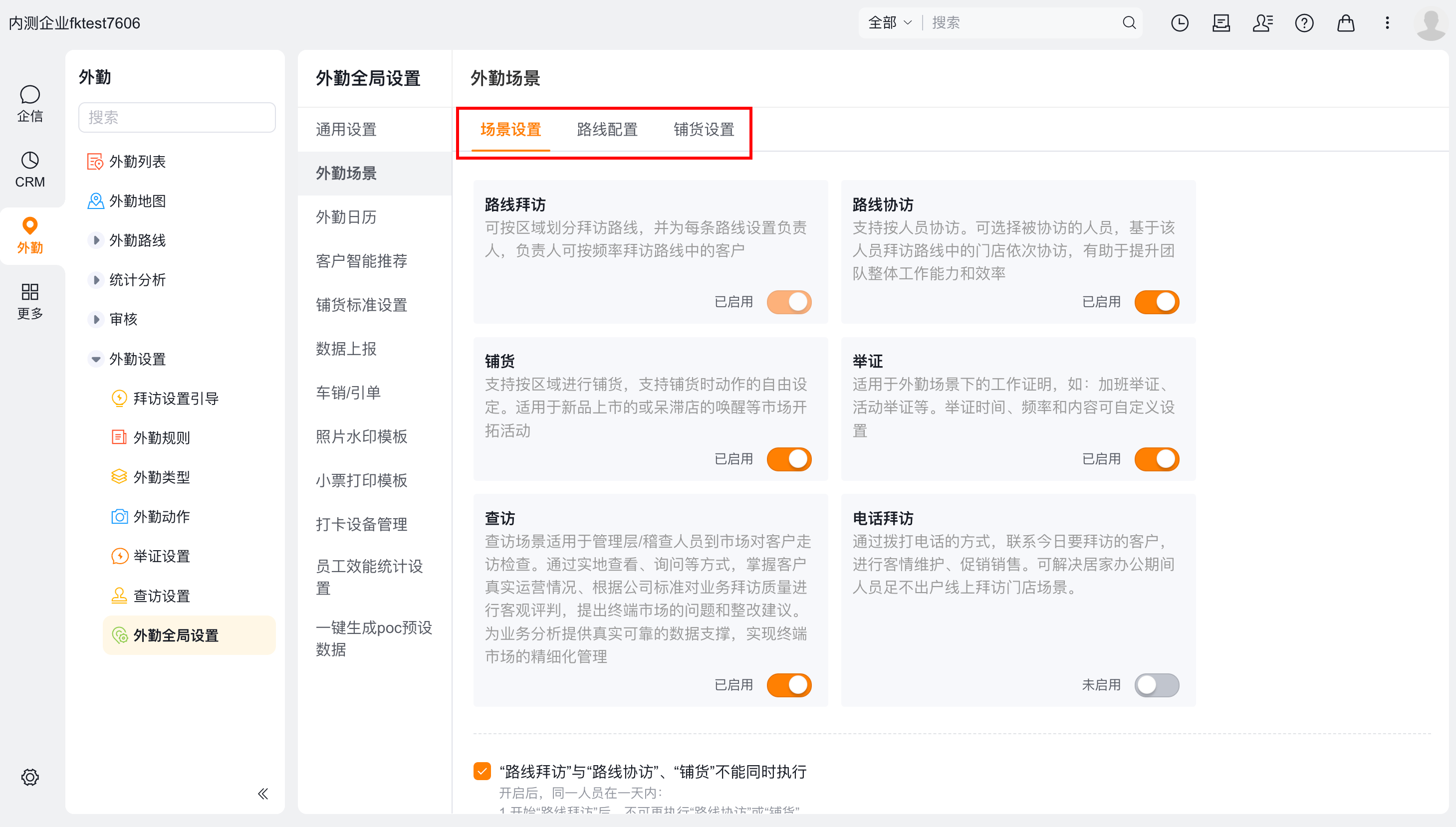Image resolution: width=1456 pixels, height=827 pixels.
Task: Turn off the 查访 scenario switch
Action: click(x=788, y=685)
